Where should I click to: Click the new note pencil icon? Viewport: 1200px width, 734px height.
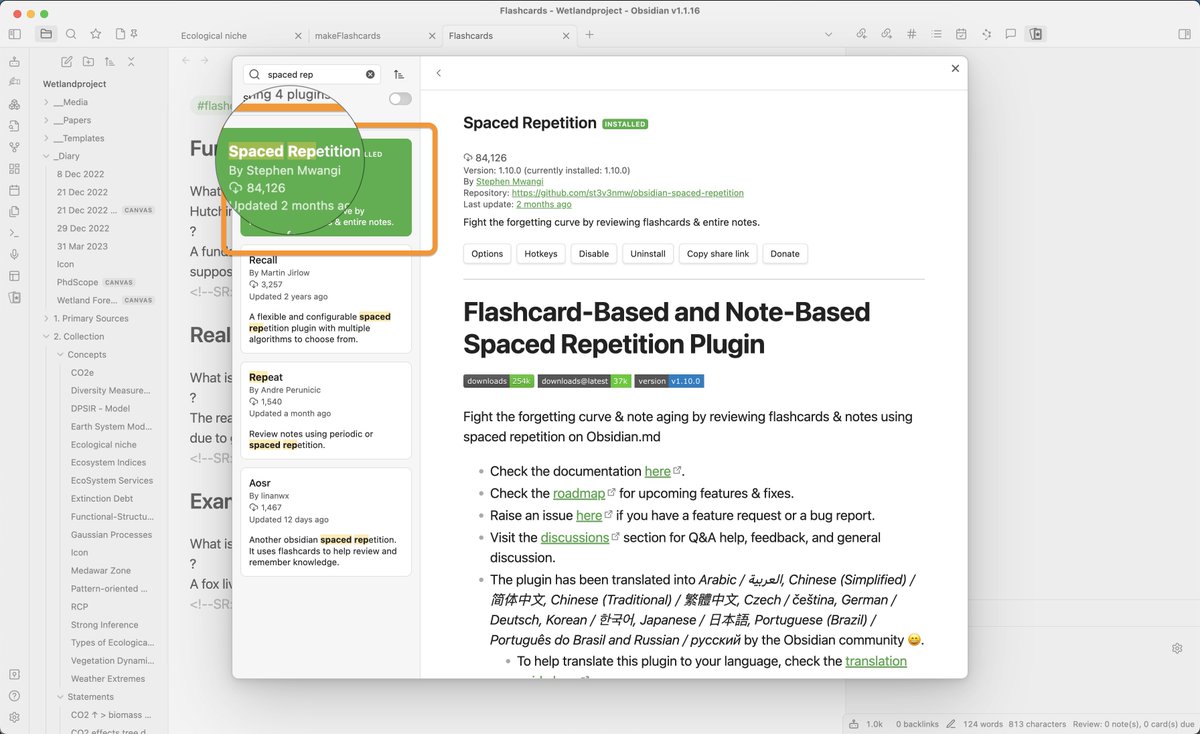click(x=67, y=62)
